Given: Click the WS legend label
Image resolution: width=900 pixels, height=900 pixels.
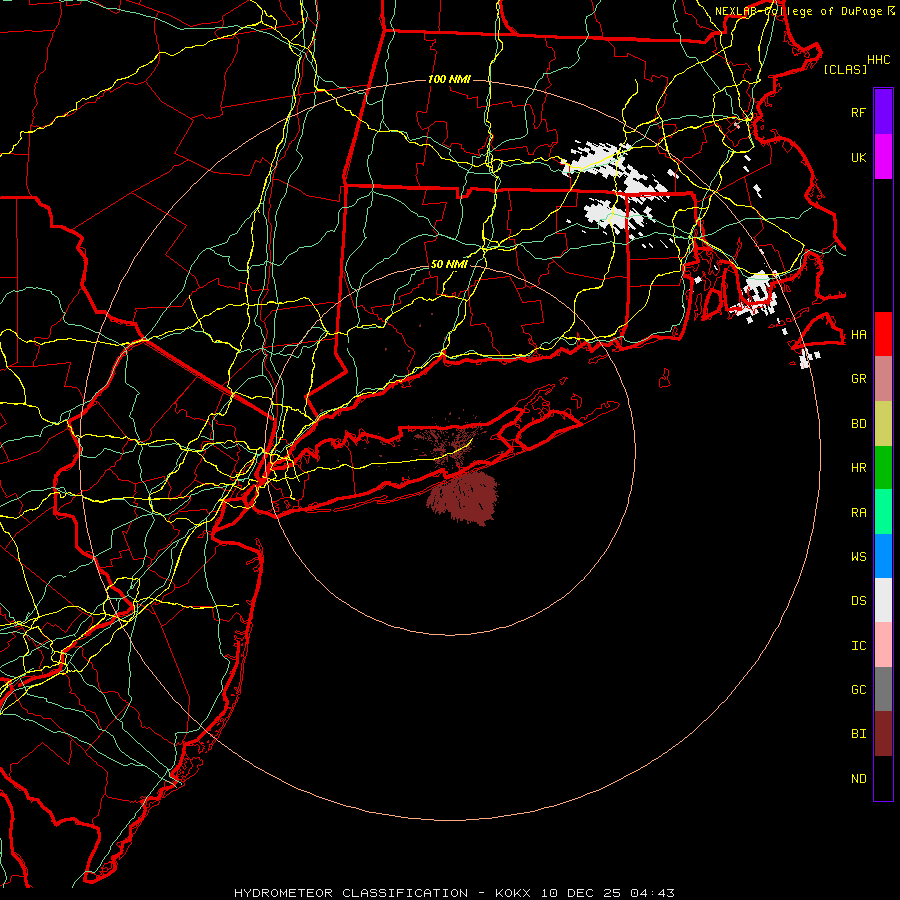Looking at the screenshot, I should point(858,556).
